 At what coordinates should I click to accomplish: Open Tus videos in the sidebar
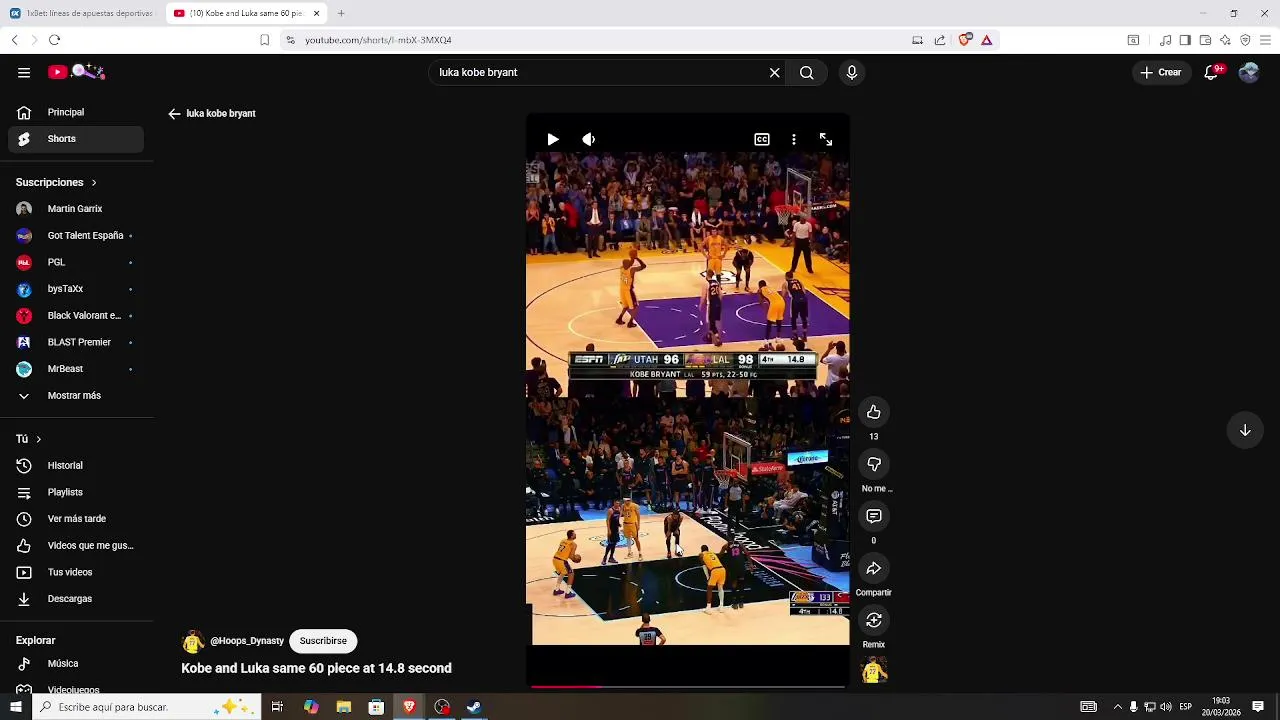point(76,572)
